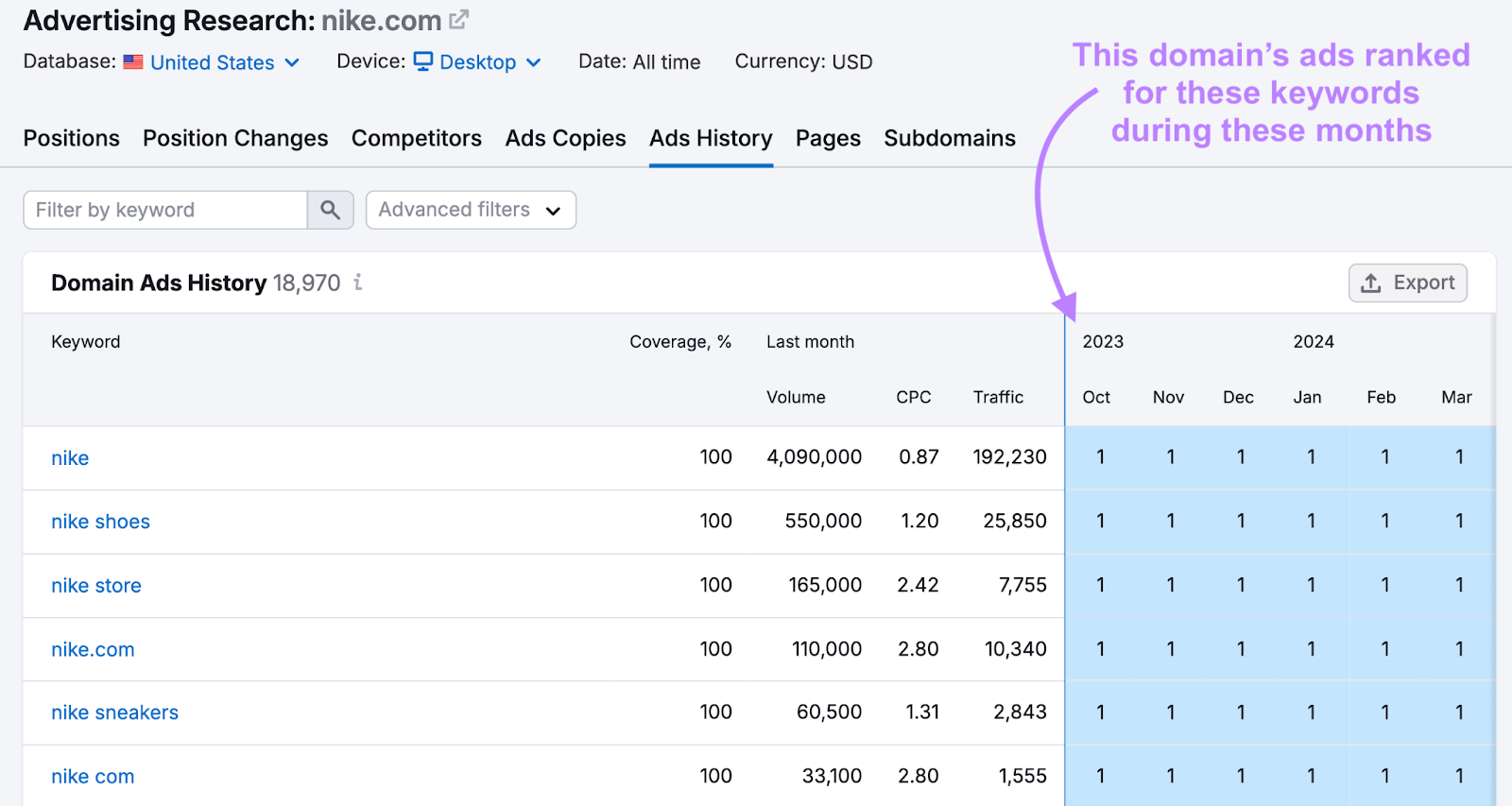Click the Keyword column header

86,342
